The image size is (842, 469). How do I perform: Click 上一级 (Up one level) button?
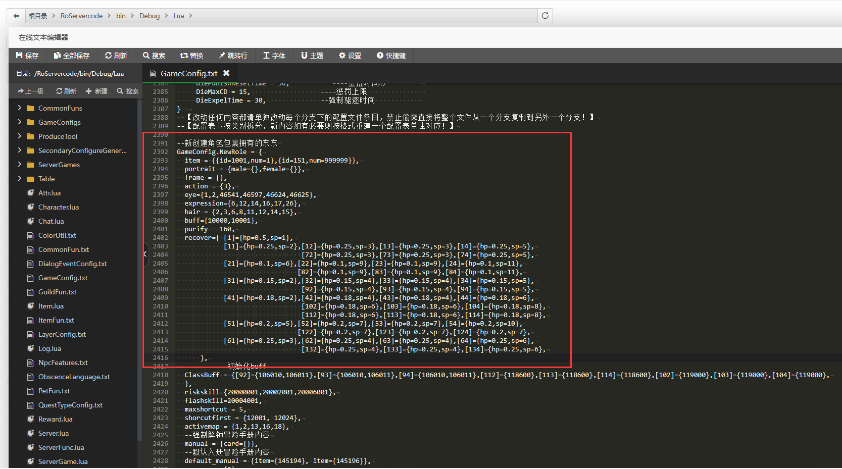[30, 91]
